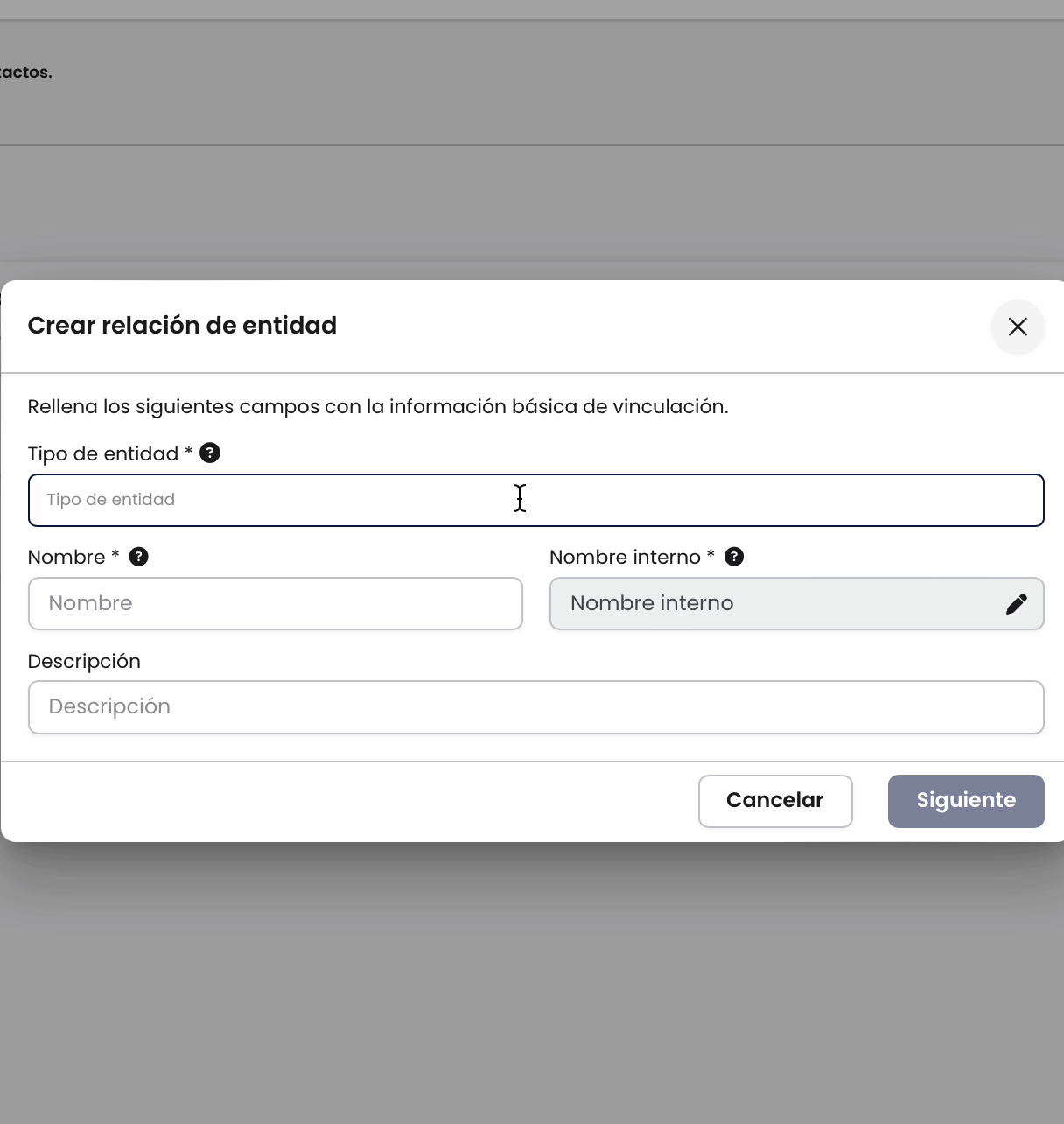1064x1124 pixels.
Task: Cancel the entity relation creation
Action: [x=775, y=801]
